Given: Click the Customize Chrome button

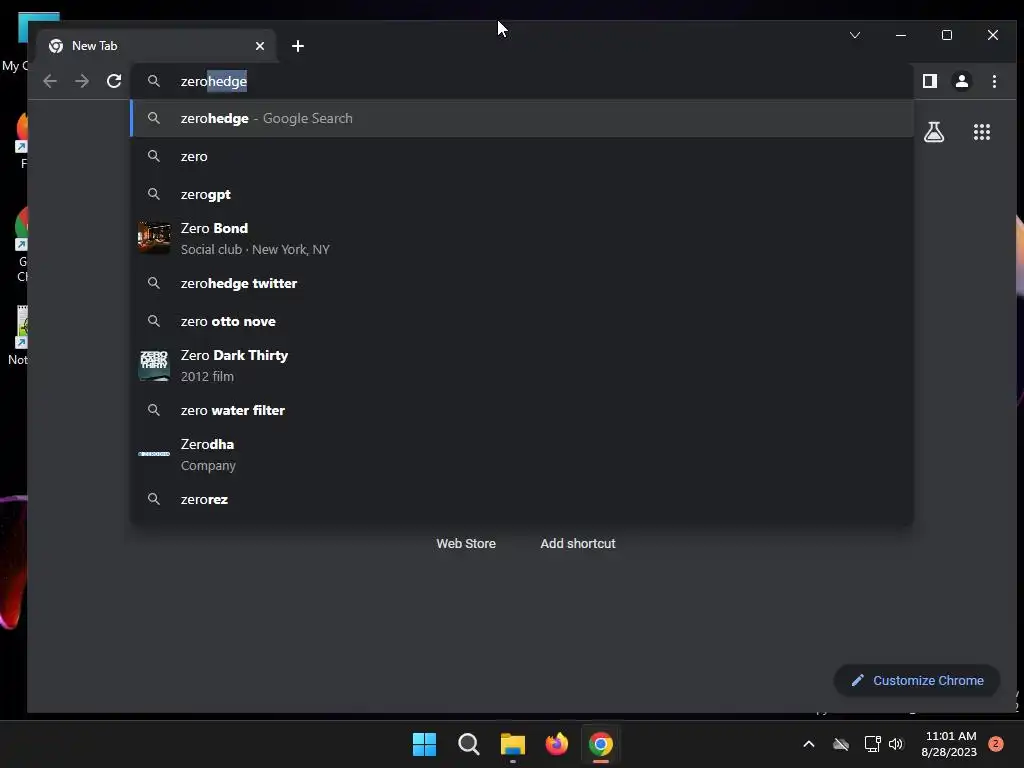Looking at the screenshot, I should point(916,680).
